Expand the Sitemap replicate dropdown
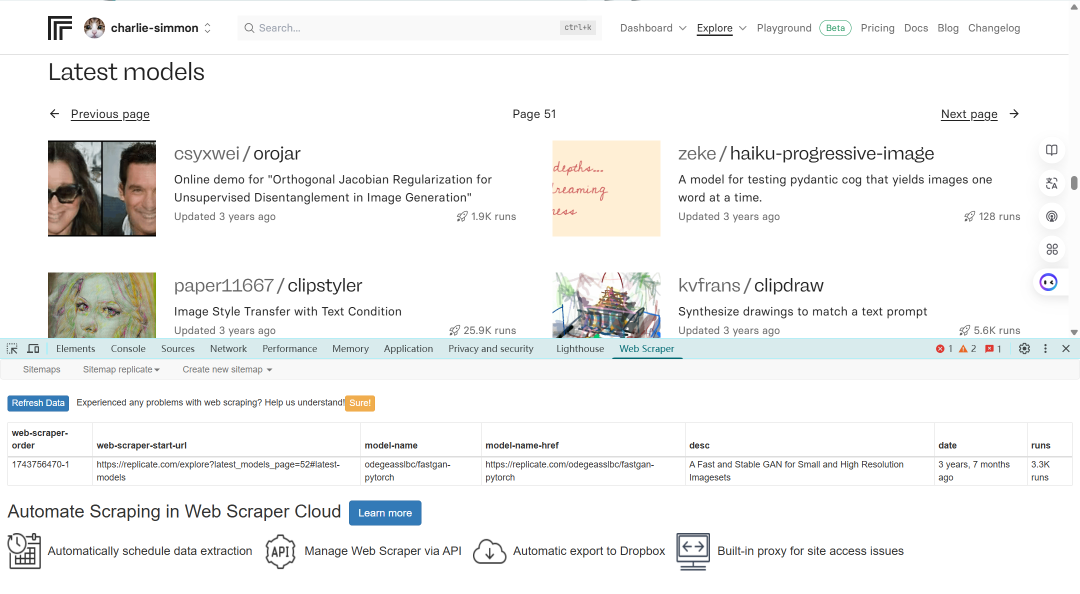Image resolution: width=1080 pixels, height=594 pixels. 121,369
